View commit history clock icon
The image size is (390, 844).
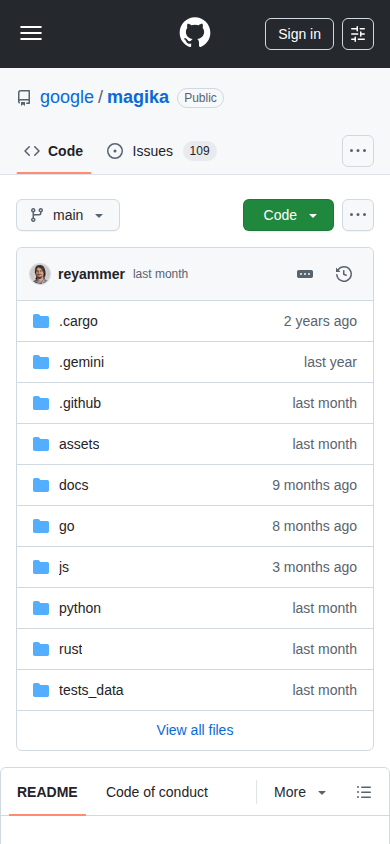tap(344, 274)
